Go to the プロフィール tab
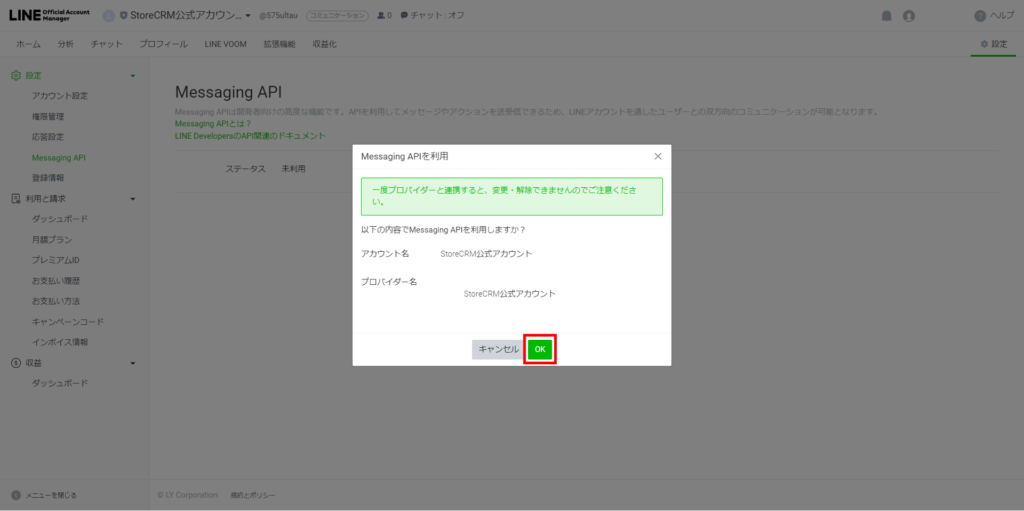1024x511 pixels. tap(163, 44)
